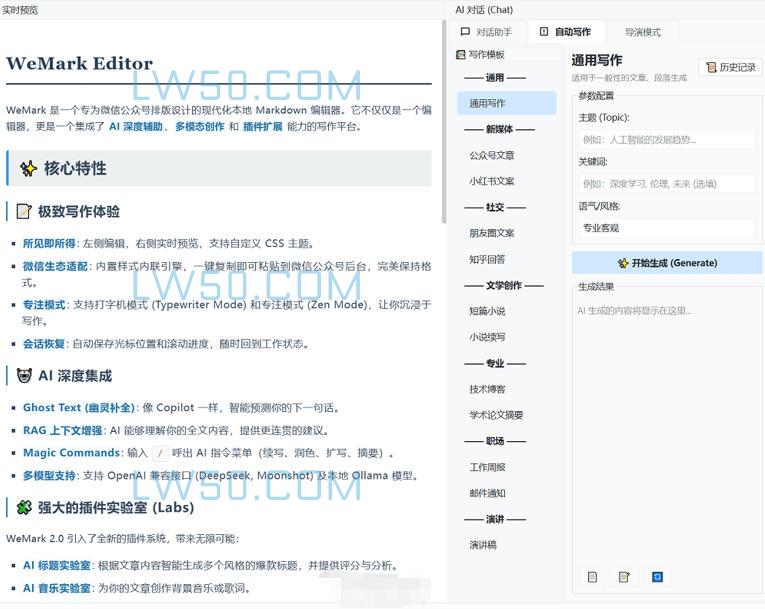The image size is (765, 609).
Task: Click the page icon below generated results
Action: pyautogui.click(x=592, y=577)
